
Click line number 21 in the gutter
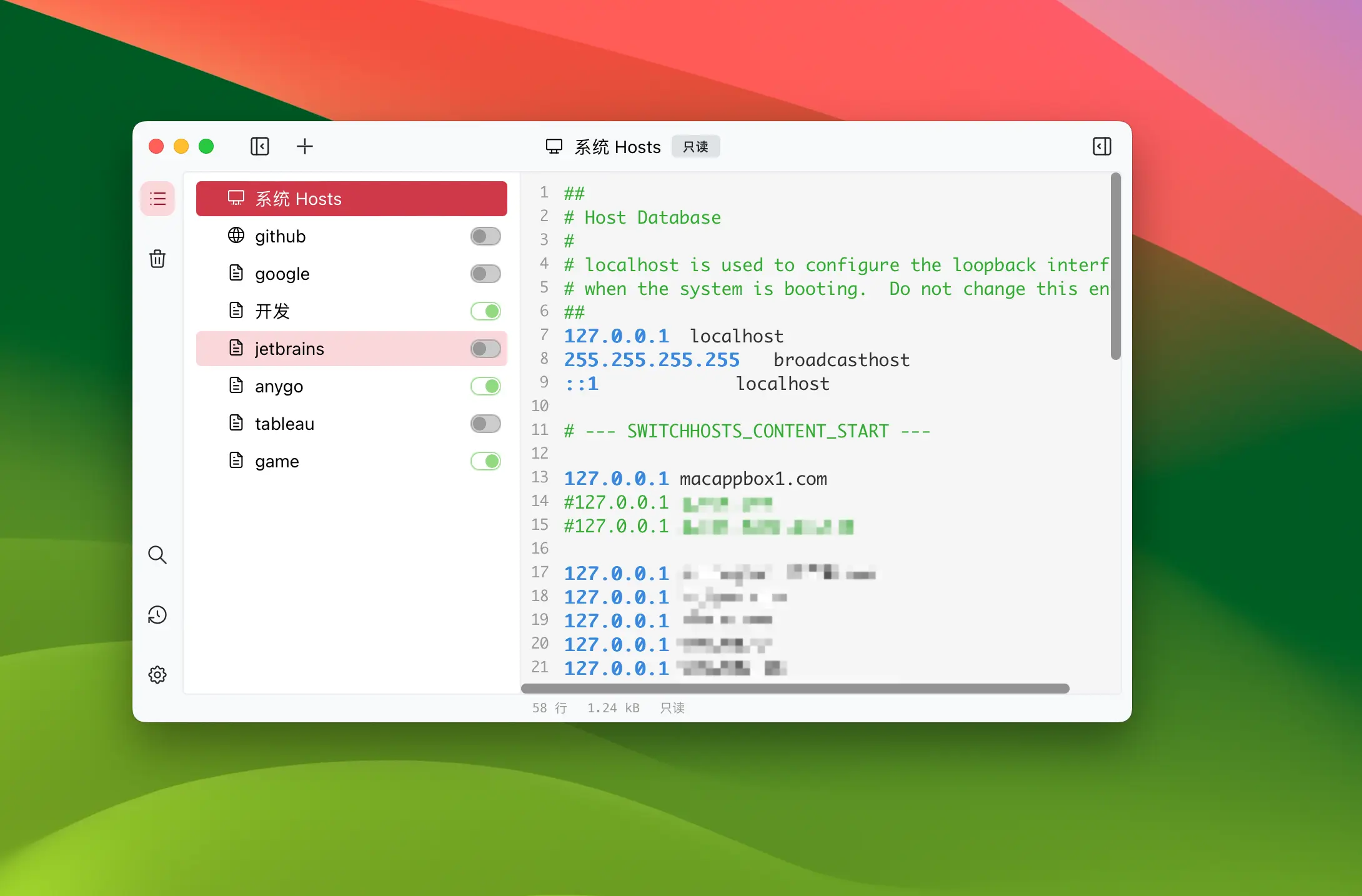click(540, 667)
